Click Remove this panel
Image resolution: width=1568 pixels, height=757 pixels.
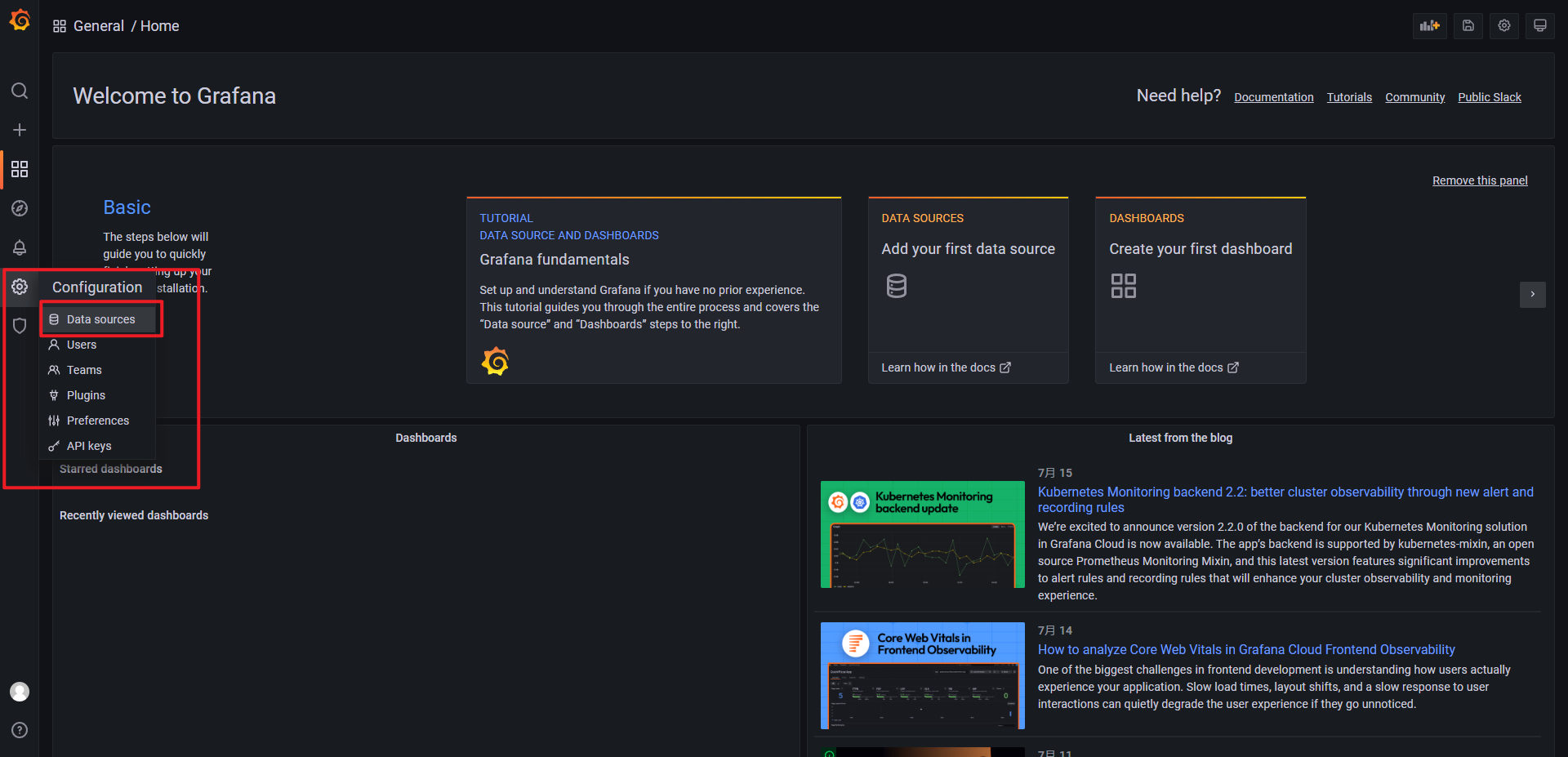[x=1480, y=180]
